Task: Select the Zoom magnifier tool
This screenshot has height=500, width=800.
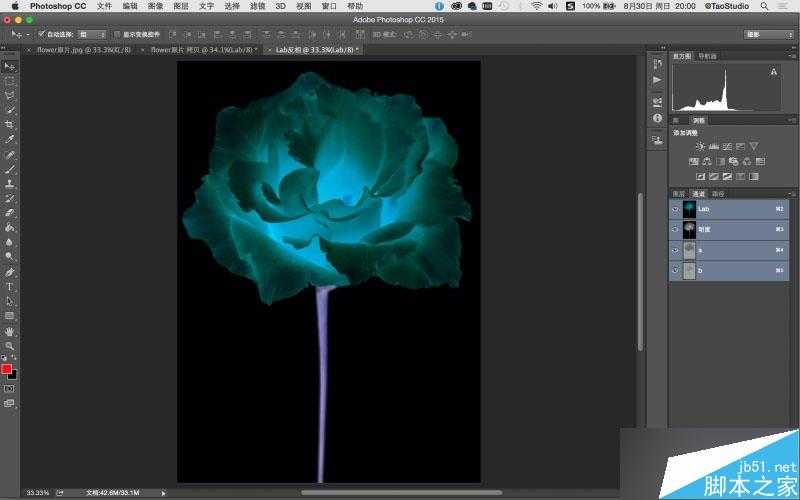Action: (x=10, y=345)
